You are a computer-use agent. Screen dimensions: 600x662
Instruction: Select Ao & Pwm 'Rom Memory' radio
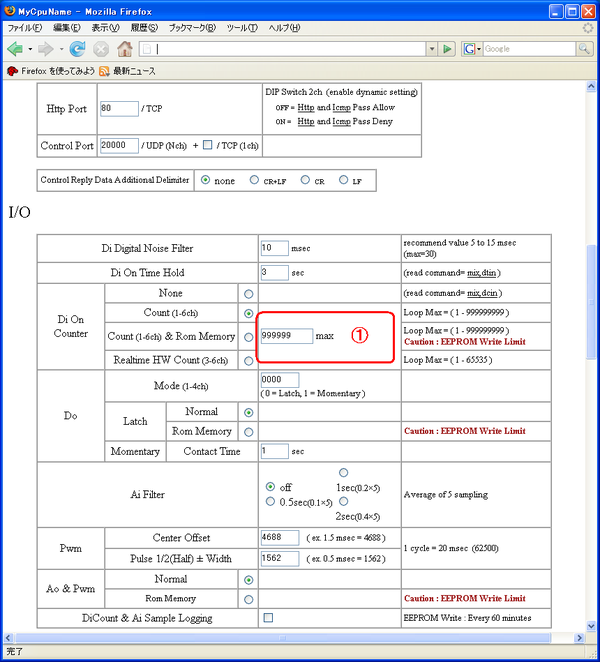[x=249, y=600]
